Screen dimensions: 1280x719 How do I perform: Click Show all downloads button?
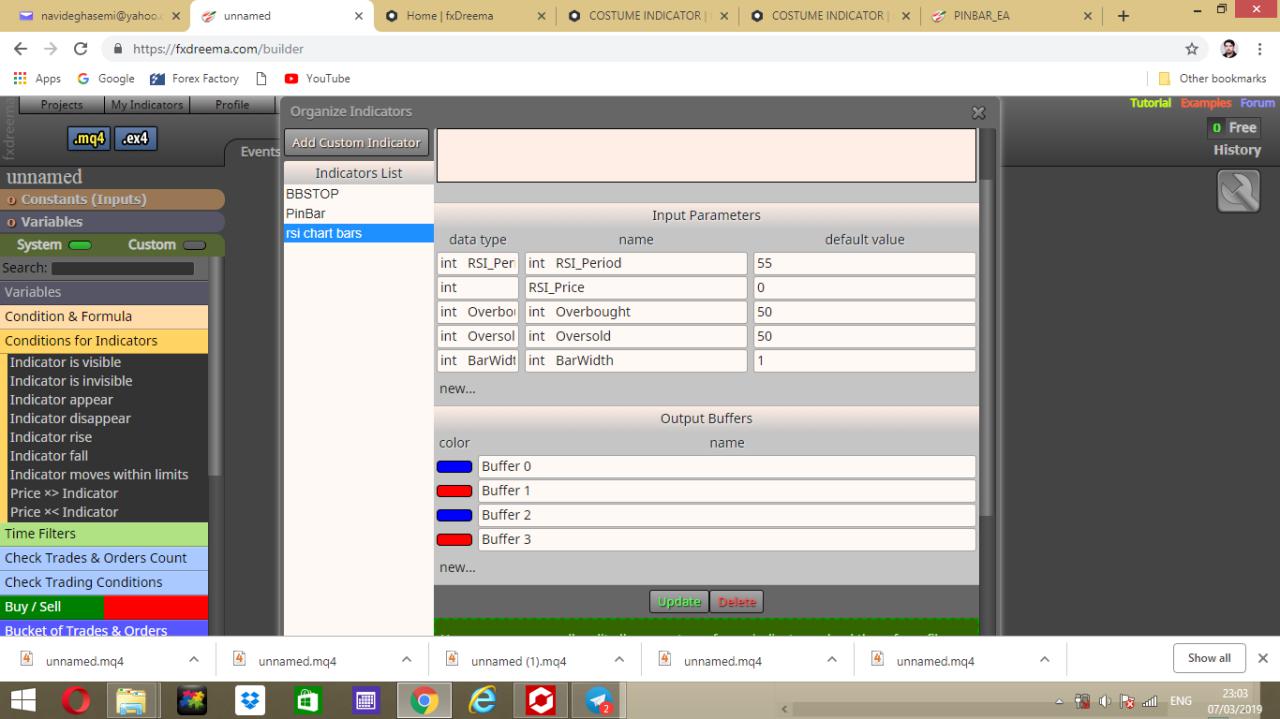(x=1209, y=658)
